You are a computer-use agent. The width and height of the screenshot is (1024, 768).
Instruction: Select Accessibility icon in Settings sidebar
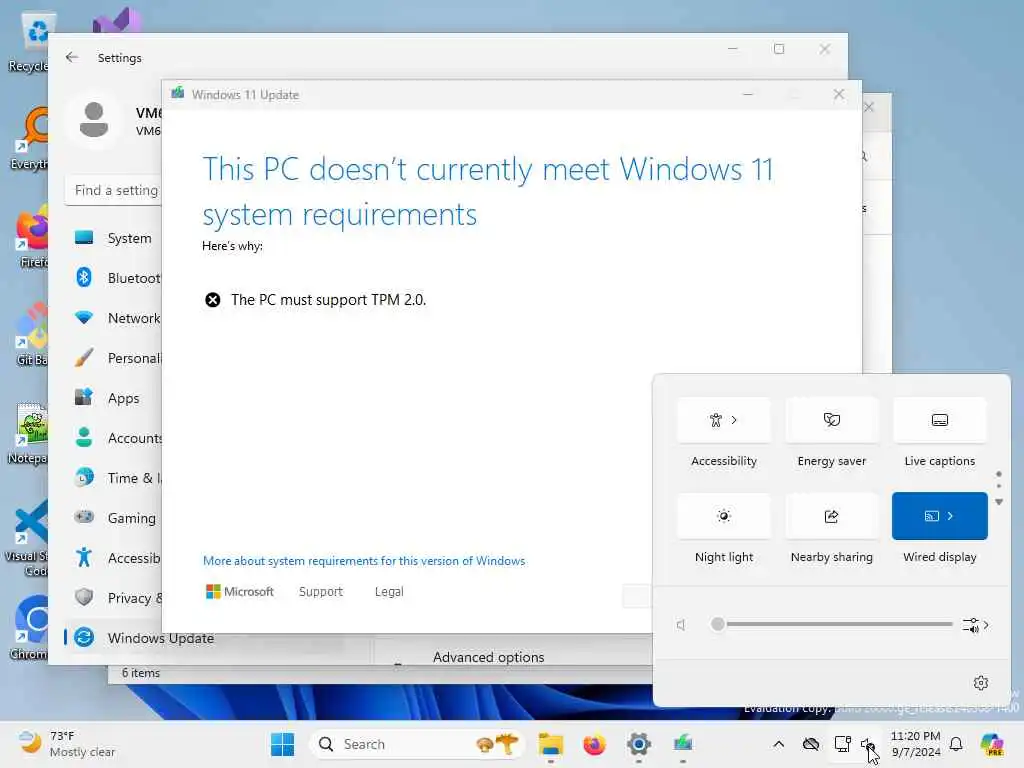84,558
